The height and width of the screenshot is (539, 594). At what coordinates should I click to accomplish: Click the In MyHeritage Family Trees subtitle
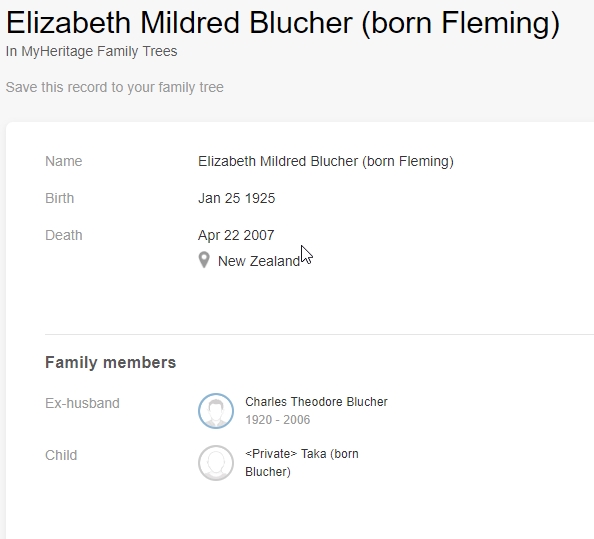point(91,51)
